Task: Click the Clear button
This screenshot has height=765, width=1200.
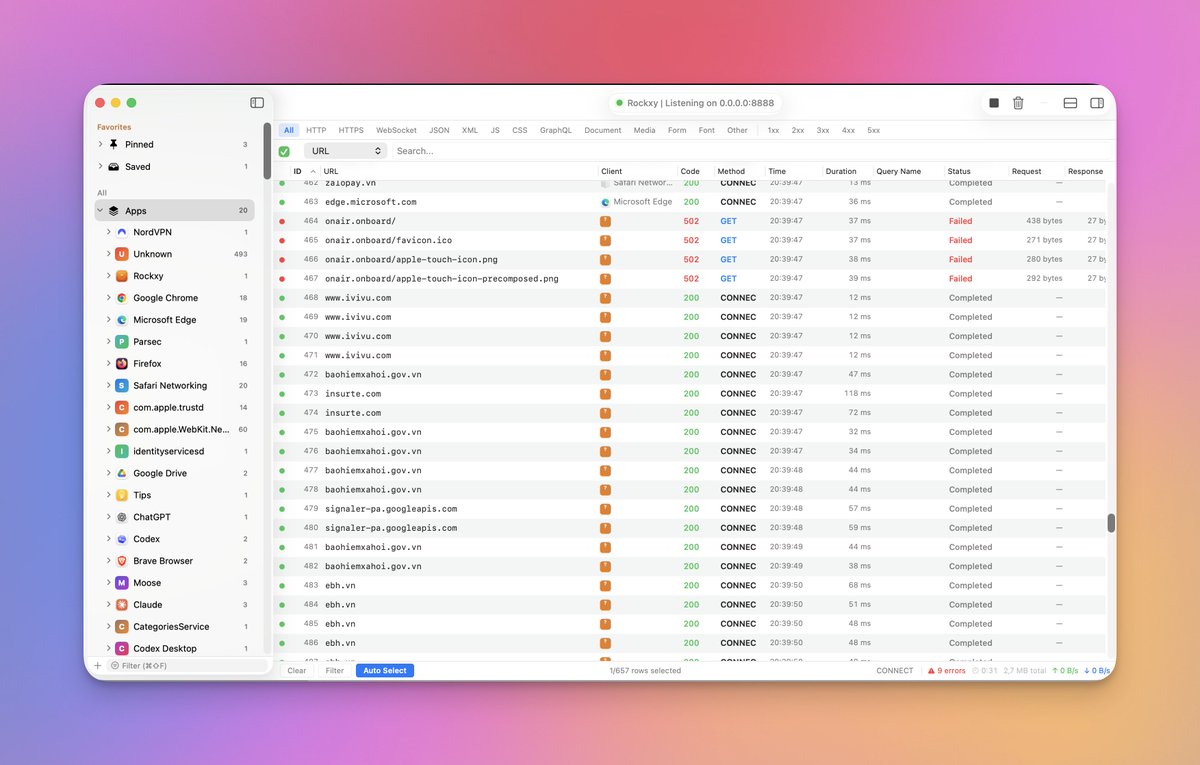Action: tap(297, 671)
